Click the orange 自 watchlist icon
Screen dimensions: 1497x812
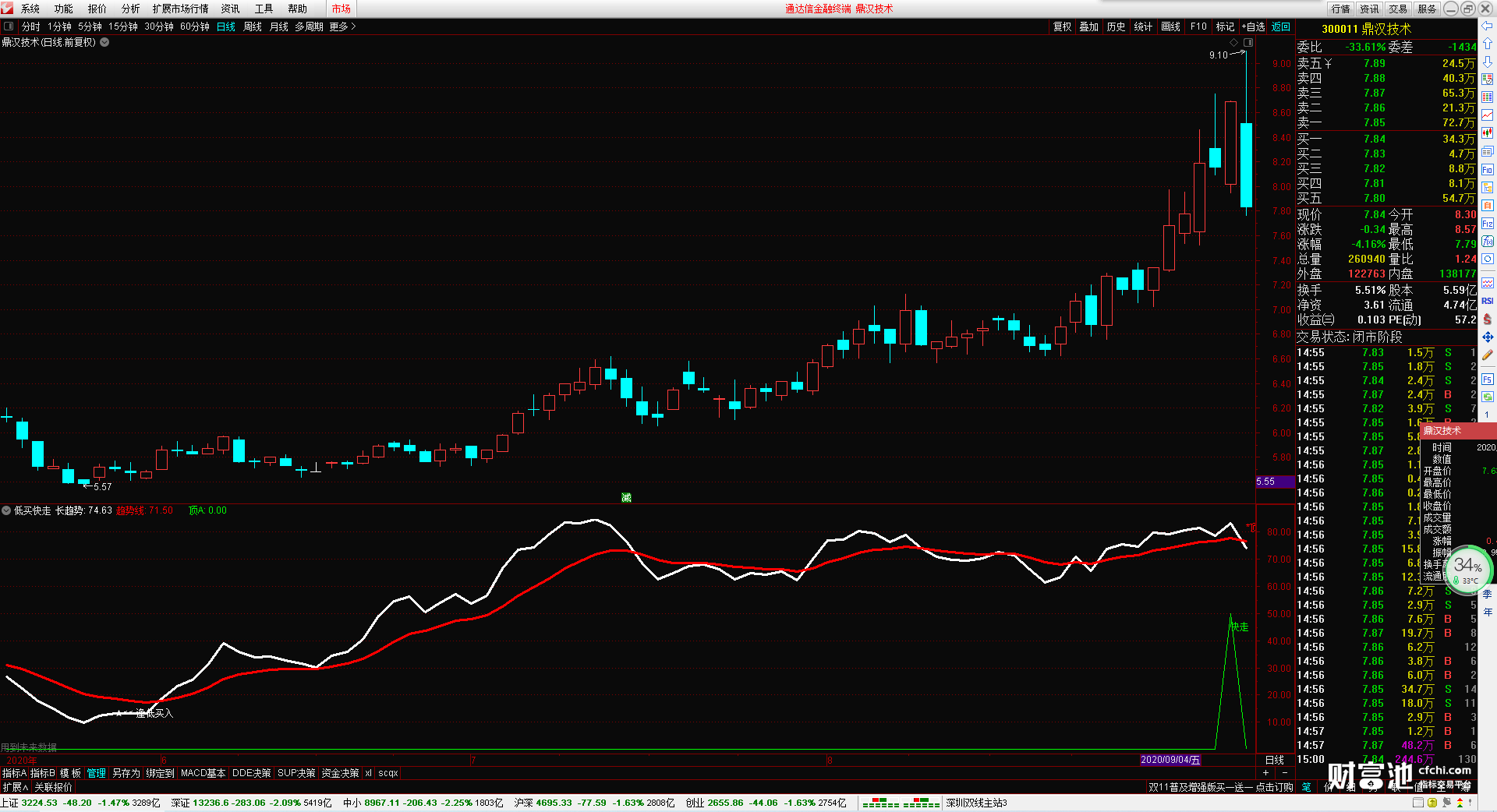pos(1488,206)
